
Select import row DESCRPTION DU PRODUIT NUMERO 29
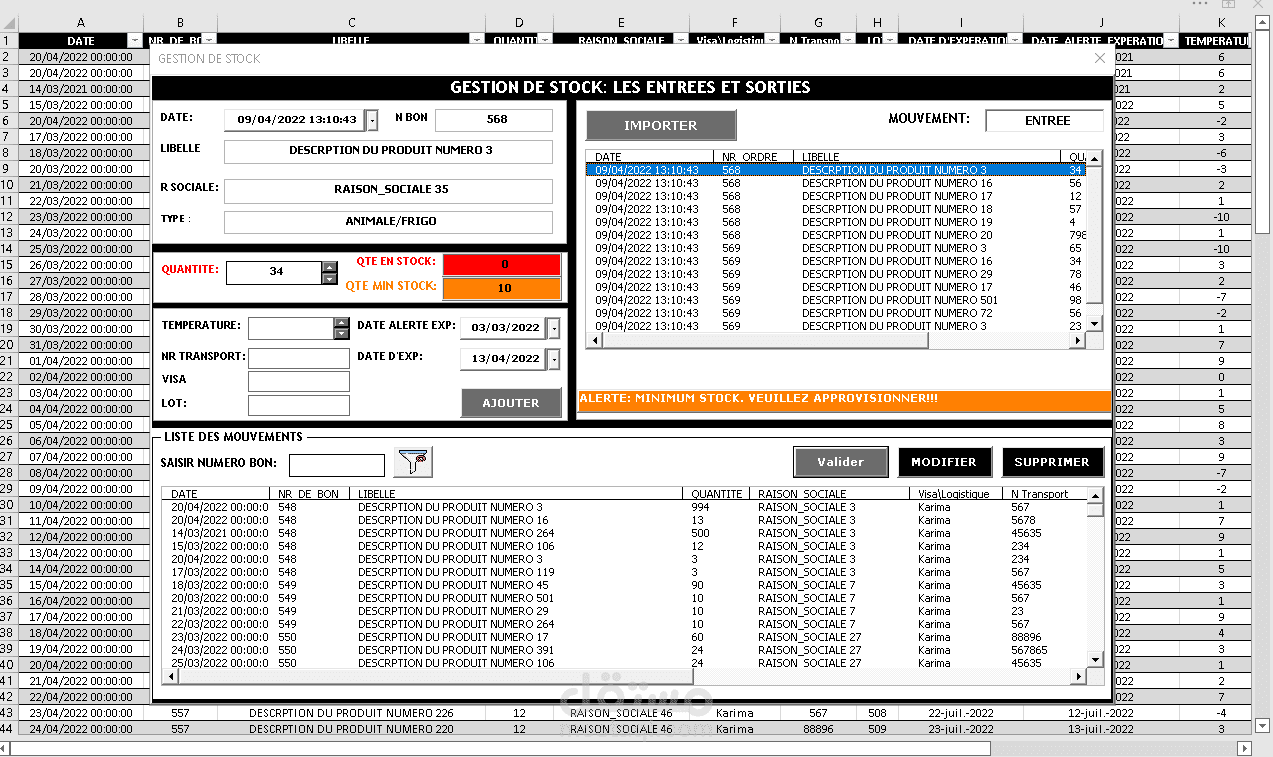coord(836,274)
